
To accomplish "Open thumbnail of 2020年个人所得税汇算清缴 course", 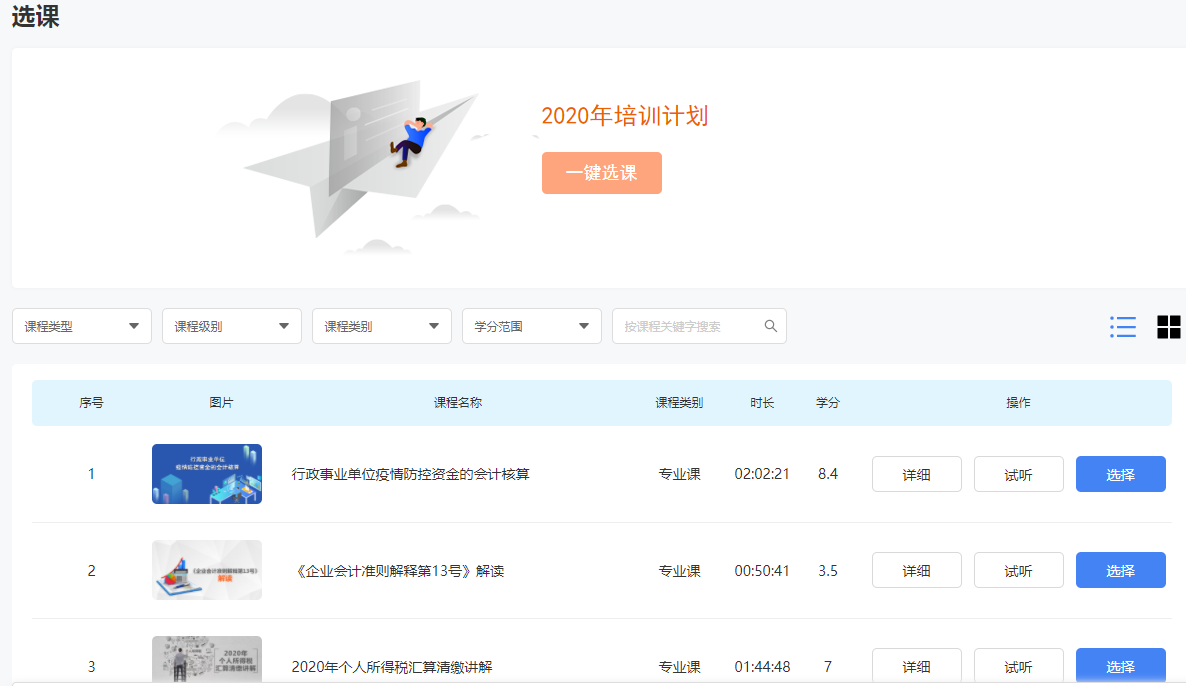I will [206, 660].
